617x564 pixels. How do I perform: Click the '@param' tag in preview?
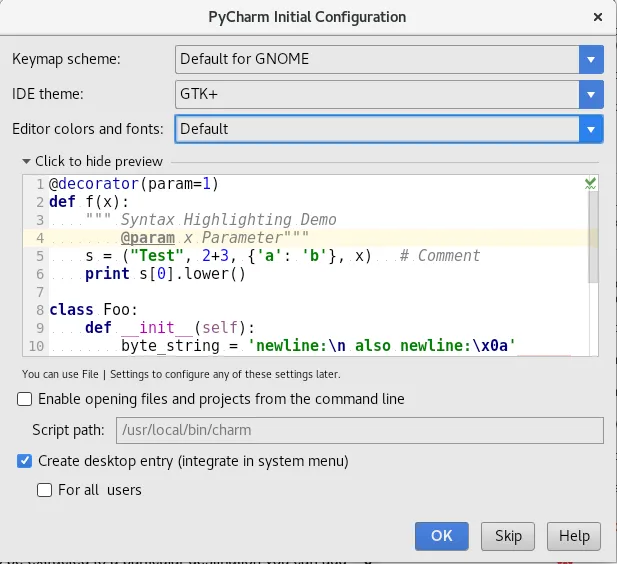point(148,238)
